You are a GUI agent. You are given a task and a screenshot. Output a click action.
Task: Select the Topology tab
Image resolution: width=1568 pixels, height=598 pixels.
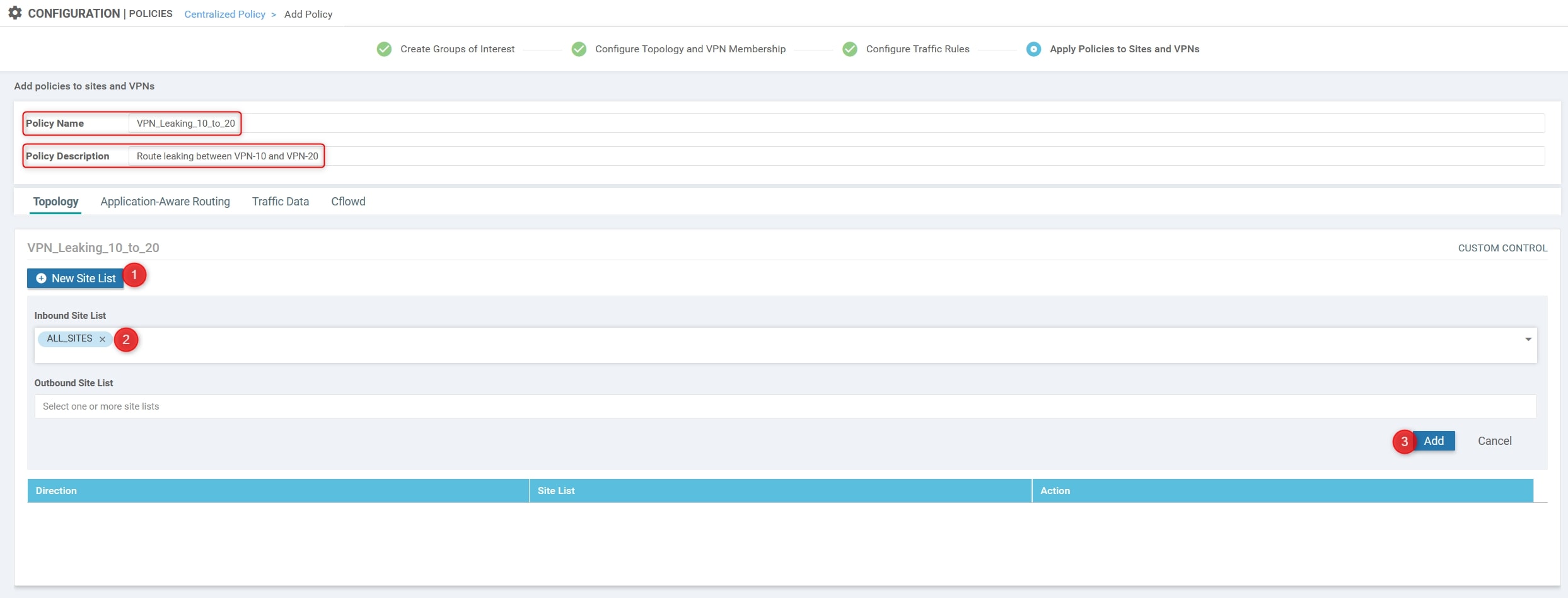click(x=55, y=202)
